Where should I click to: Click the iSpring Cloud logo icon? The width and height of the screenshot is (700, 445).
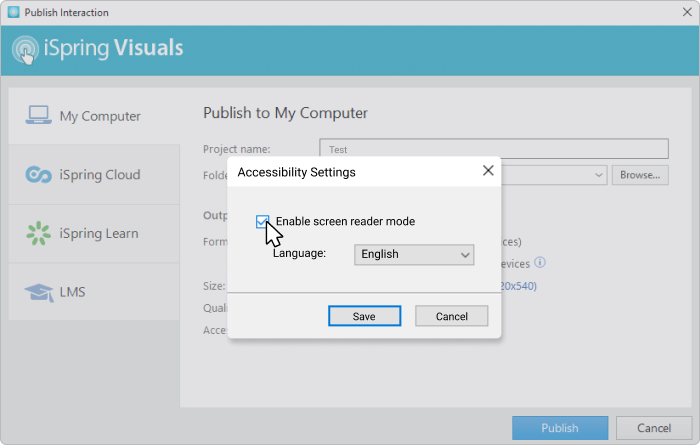(x=38, y=175)
